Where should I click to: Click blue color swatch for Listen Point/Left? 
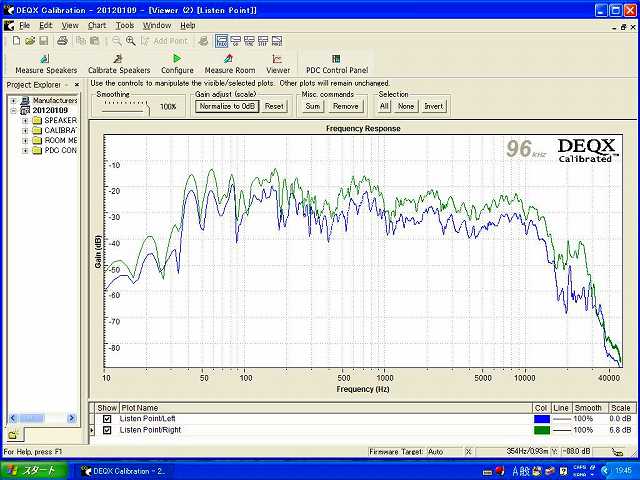[542, 419]
